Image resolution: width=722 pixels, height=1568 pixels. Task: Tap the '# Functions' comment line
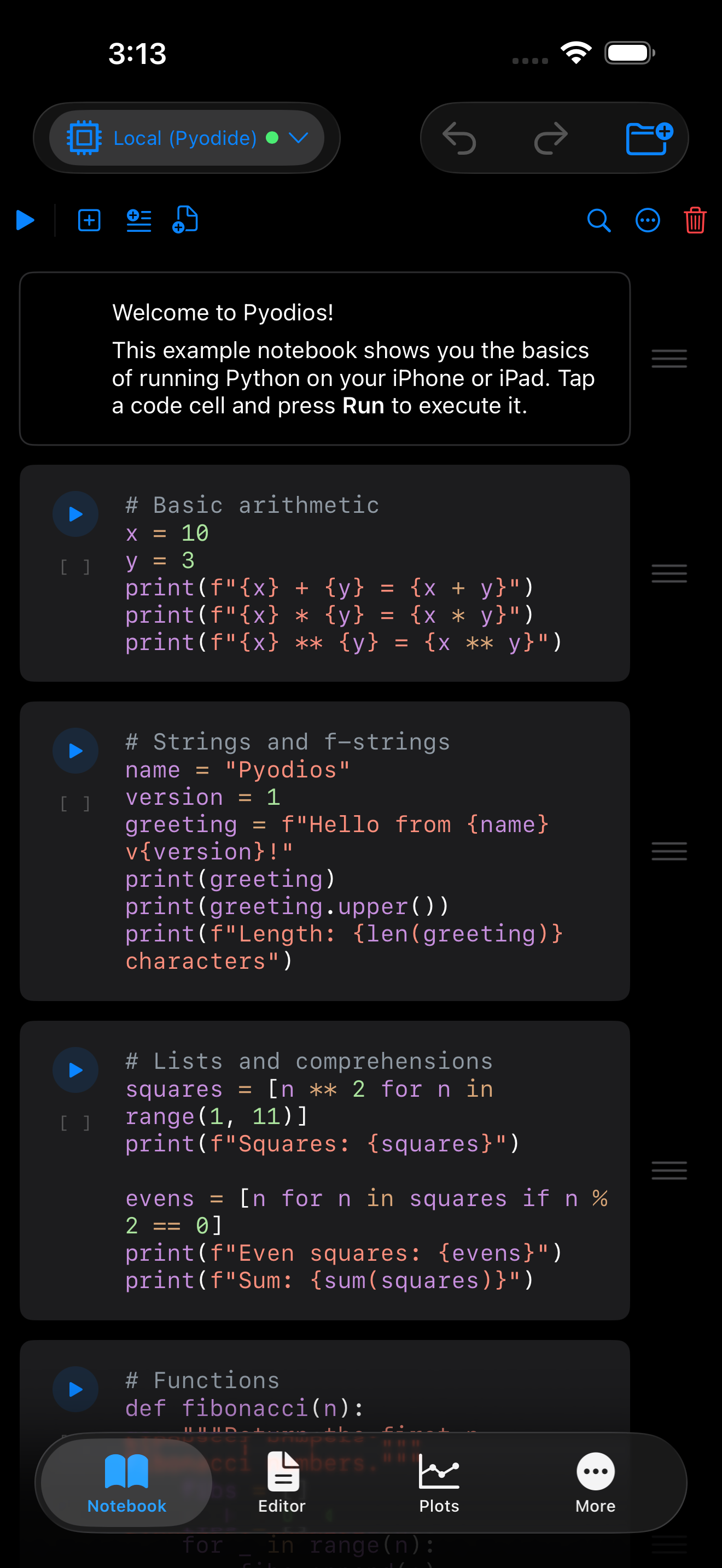click(x=202, y=1380)
